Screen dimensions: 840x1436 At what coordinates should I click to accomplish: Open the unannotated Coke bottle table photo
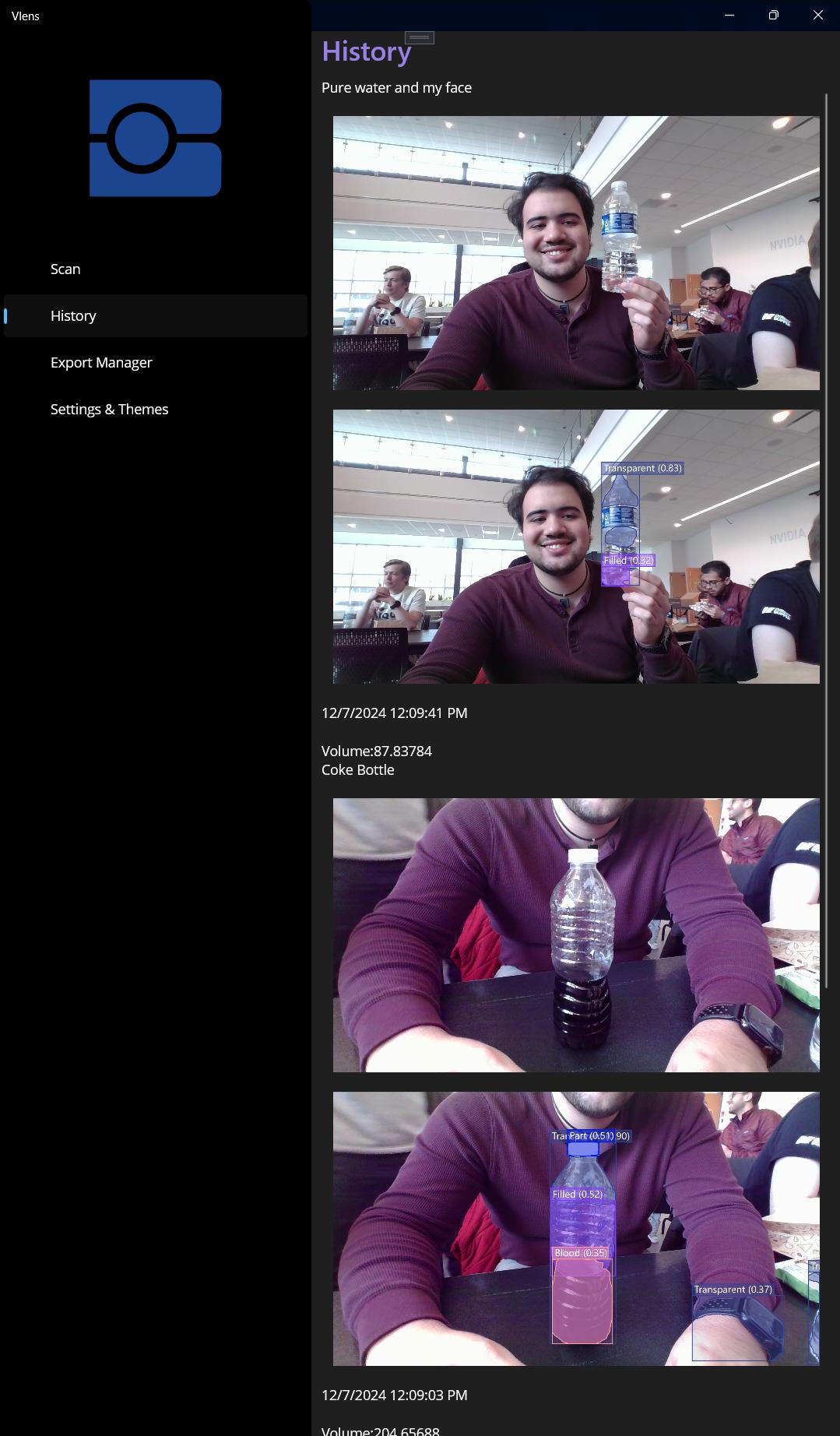click(576, 934)
